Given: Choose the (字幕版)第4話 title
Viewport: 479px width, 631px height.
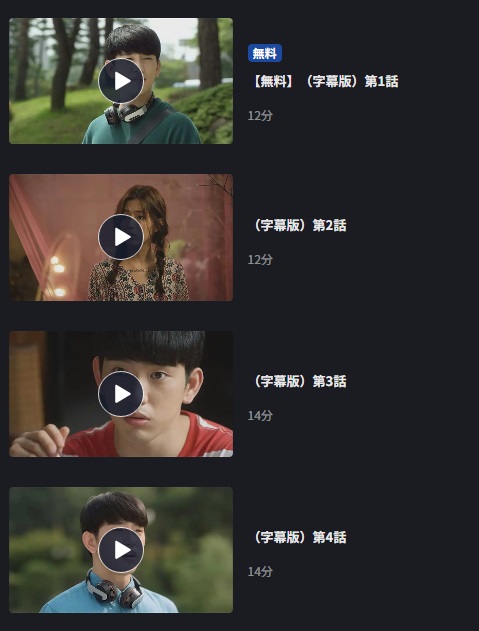Looking at the screenshot, I should click(298, 537).
